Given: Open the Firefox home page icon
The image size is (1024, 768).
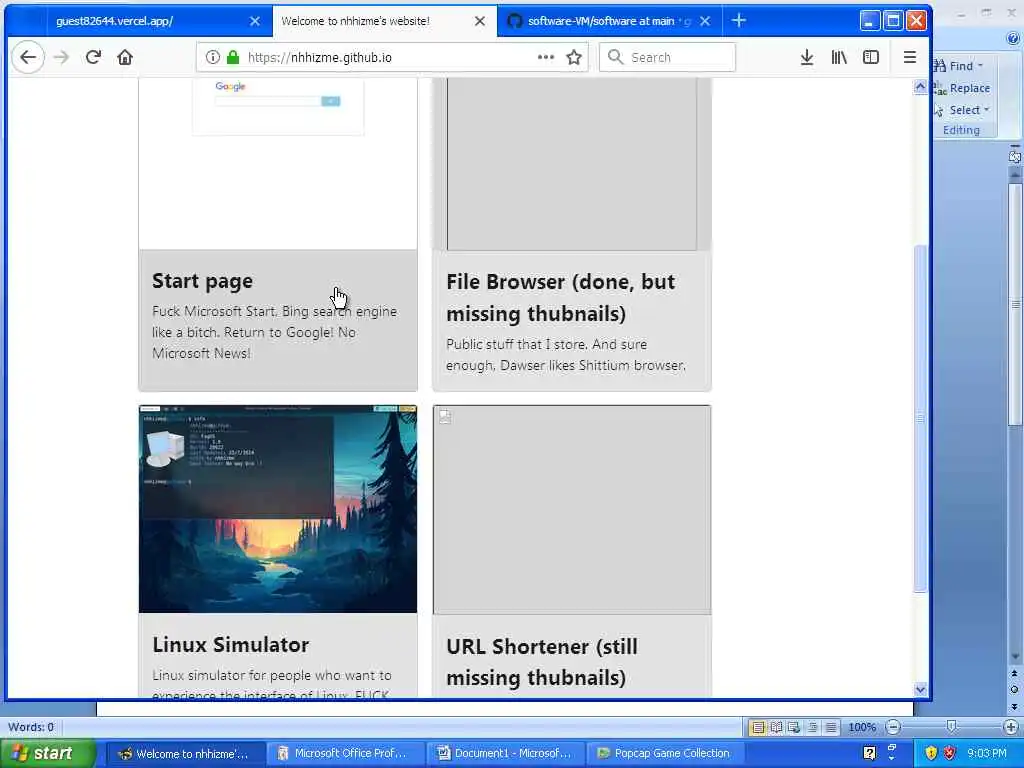Looking at the screenshot, I should 125,57.
